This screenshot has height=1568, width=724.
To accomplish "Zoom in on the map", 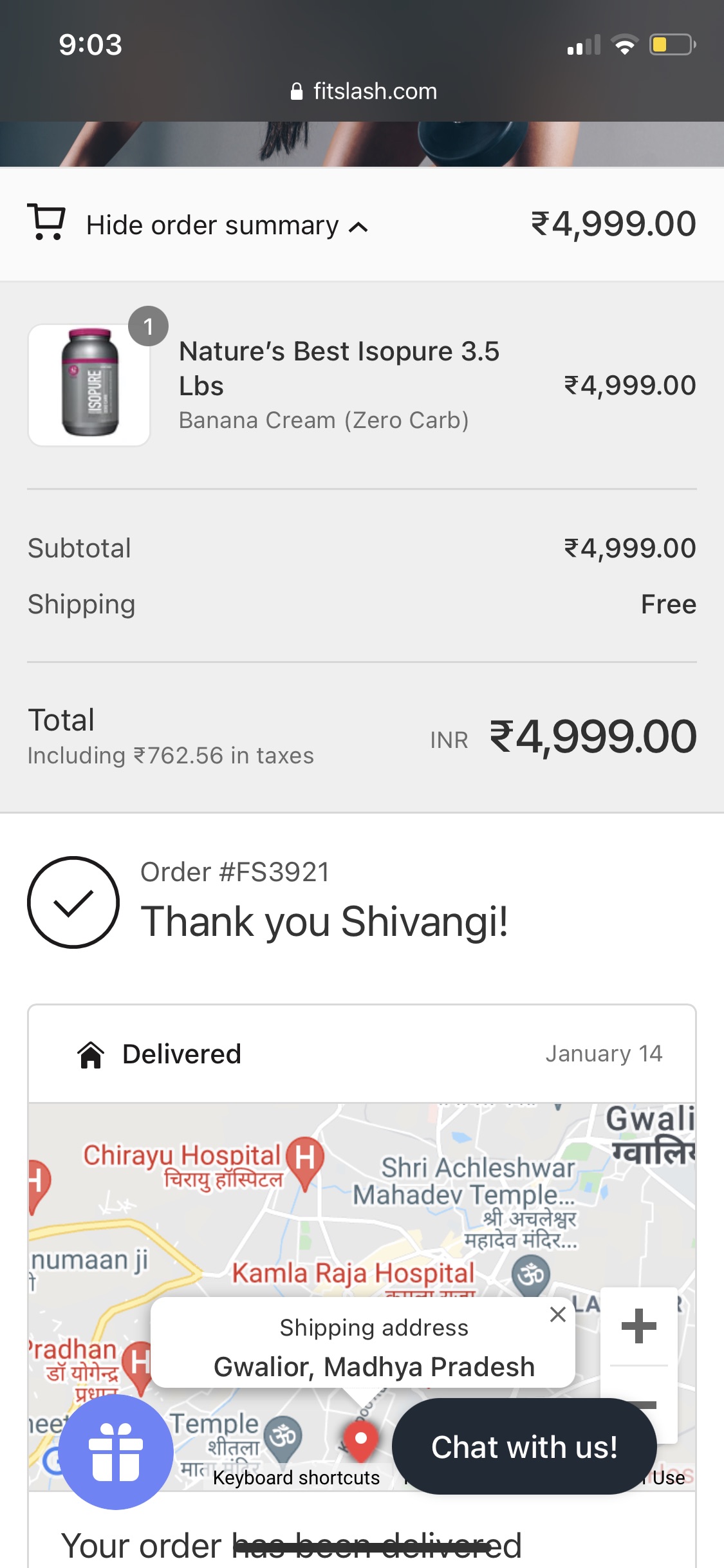I will [x=638, y=1326].
